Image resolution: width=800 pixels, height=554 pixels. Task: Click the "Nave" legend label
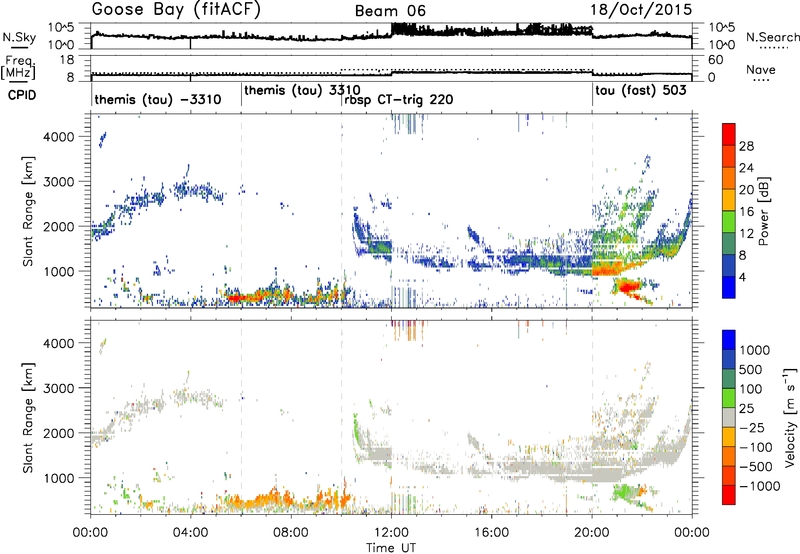(x=761, y=69)
